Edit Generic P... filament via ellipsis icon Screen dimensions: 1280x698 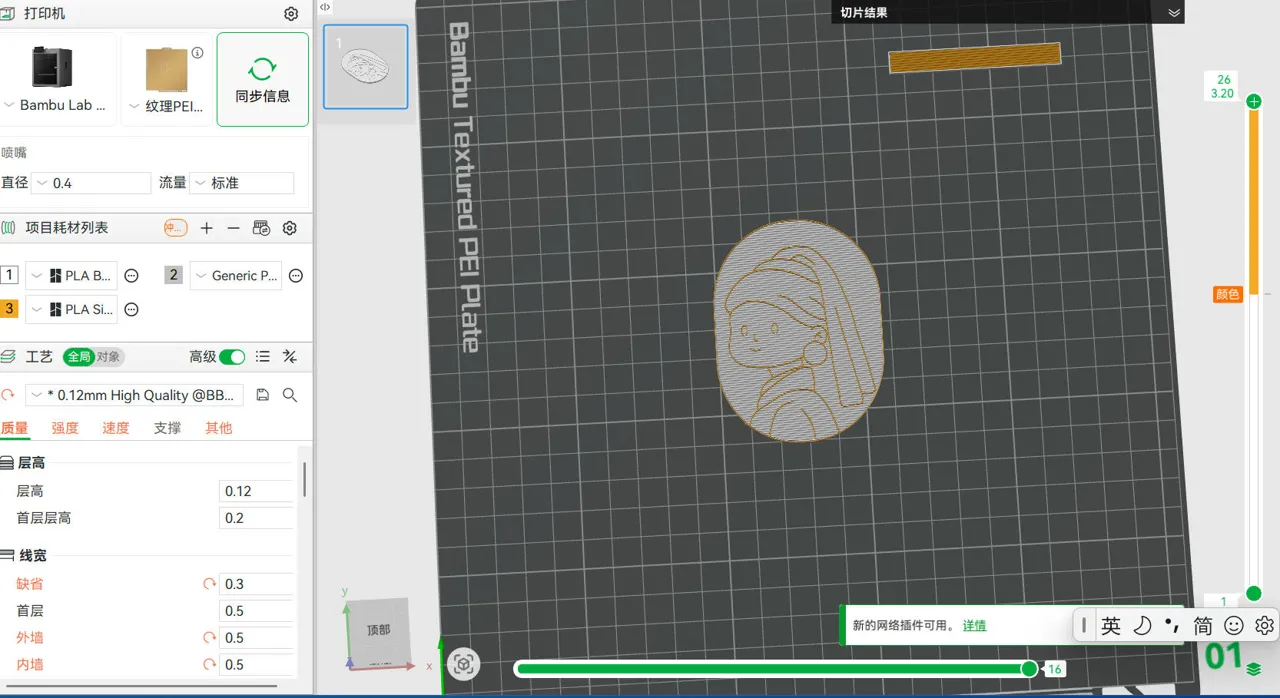pos(296,276)
